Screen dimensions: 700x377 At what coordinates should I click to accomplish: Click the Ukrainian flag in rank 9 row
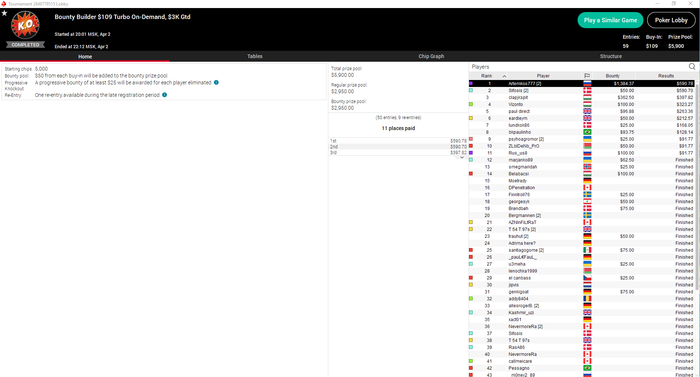pos(587,139)
